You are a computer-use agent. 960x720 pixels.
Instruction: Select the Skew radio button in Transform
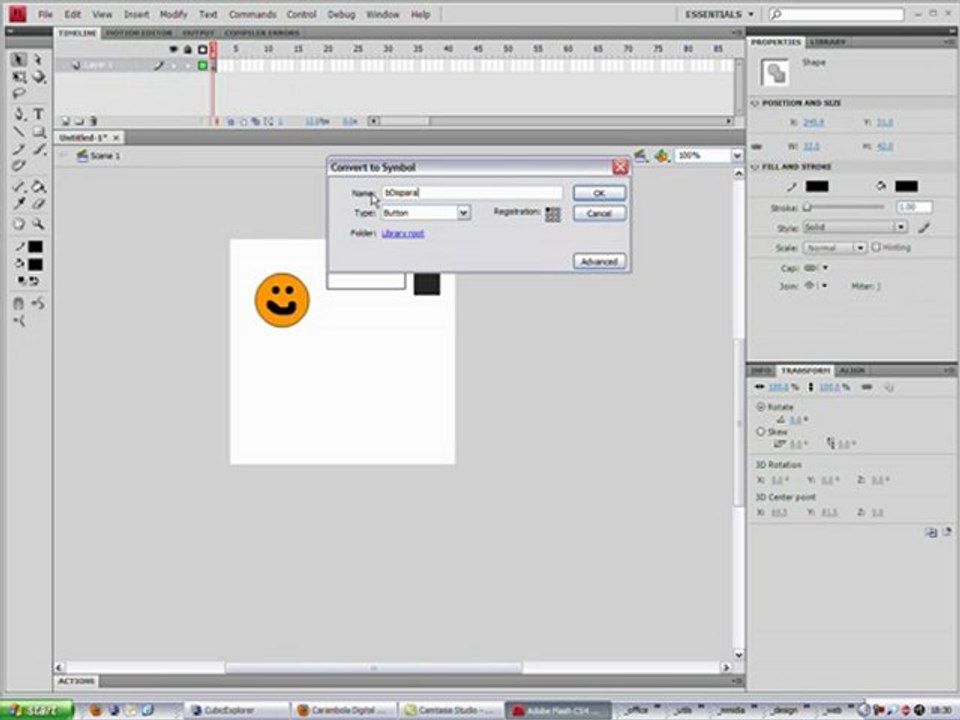[760, 432]
